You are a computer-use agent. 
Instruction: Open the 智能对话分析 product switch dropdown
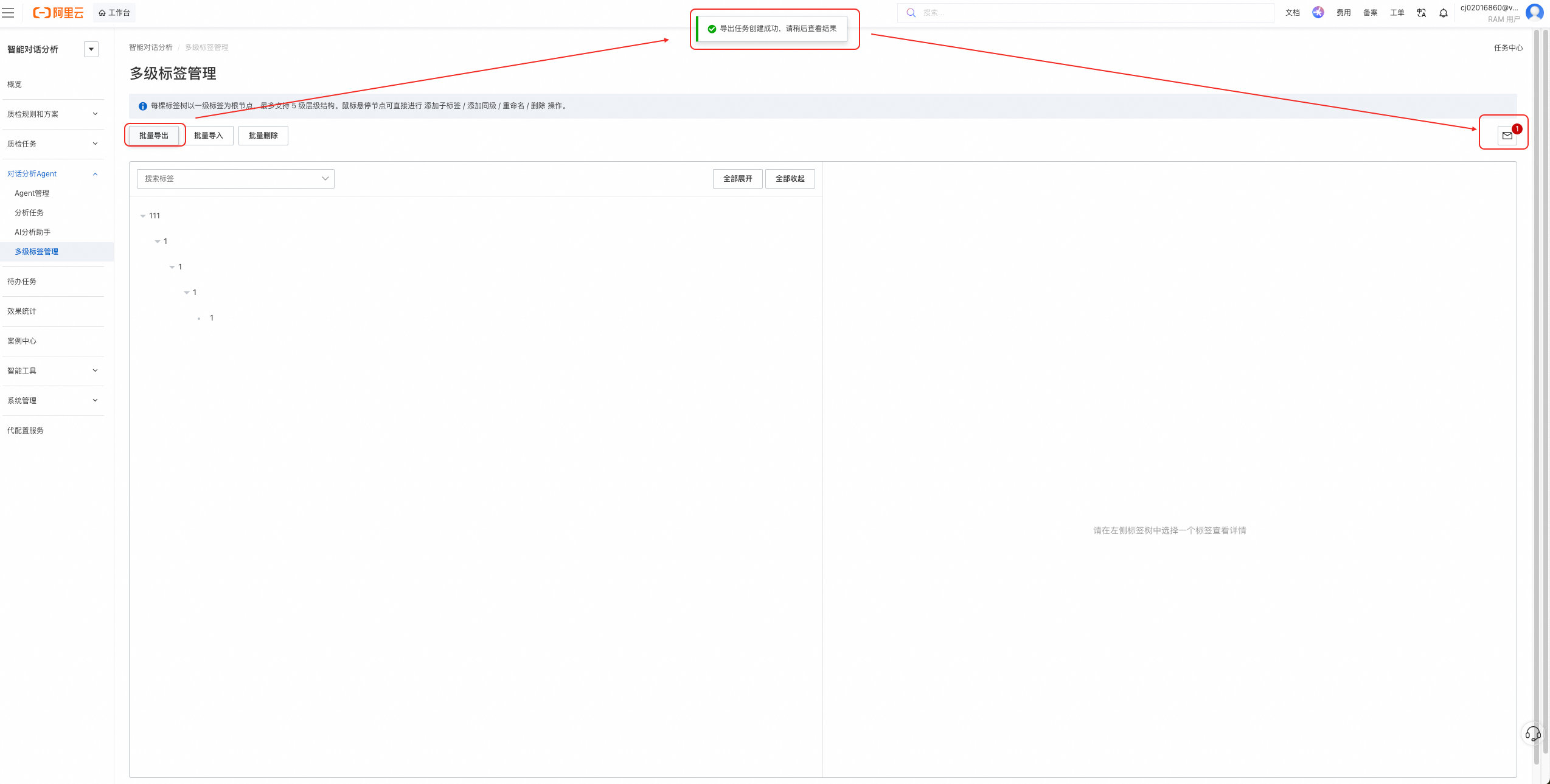click(91, 49)
